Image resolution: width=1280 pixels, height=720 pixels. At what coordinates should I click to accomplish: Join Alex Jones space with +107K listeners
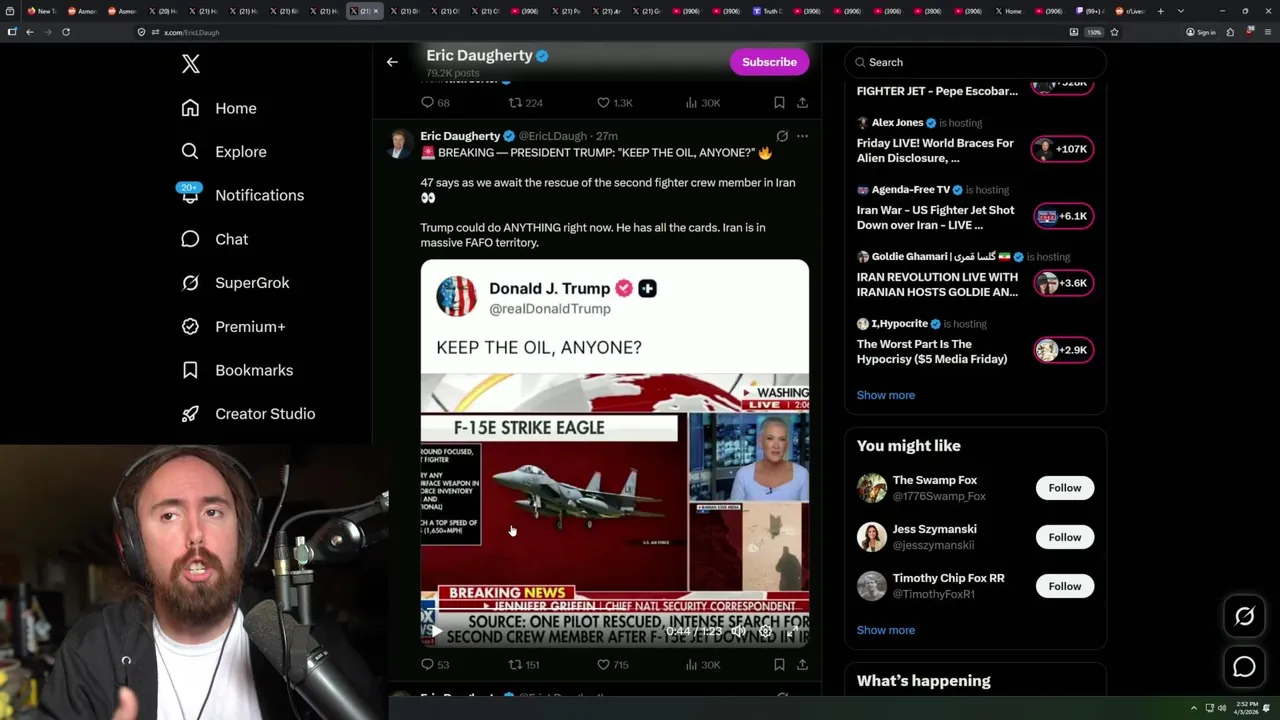click(1062, 149)
